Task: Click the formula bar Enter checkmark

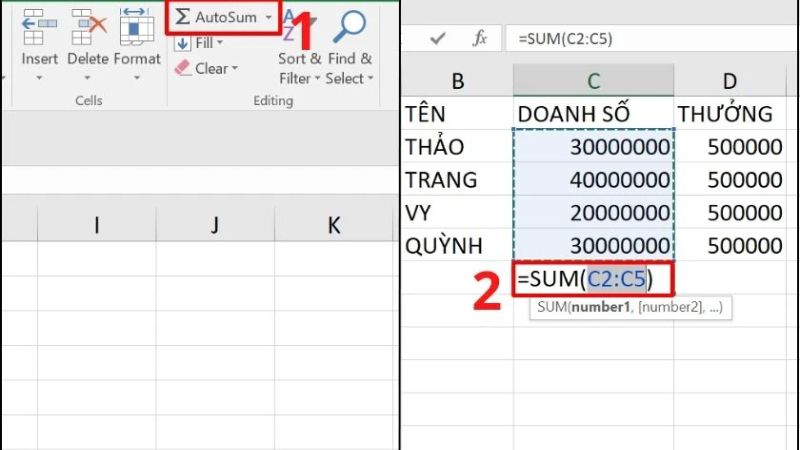Action: (438, 38)
